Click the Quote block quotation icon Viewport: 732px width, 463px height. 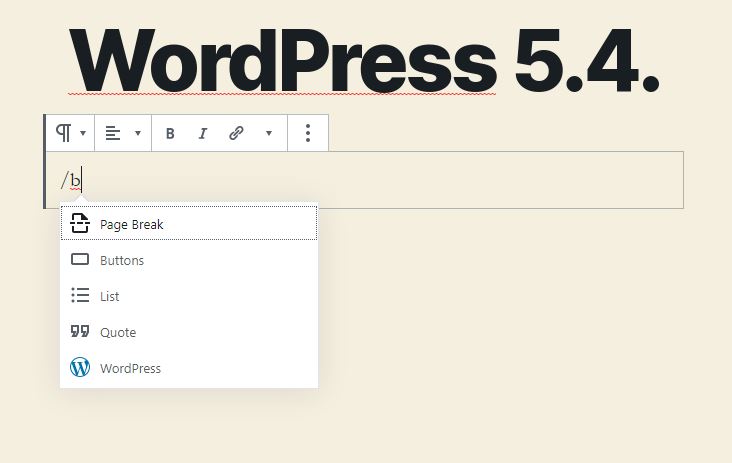tap(80, 332)
